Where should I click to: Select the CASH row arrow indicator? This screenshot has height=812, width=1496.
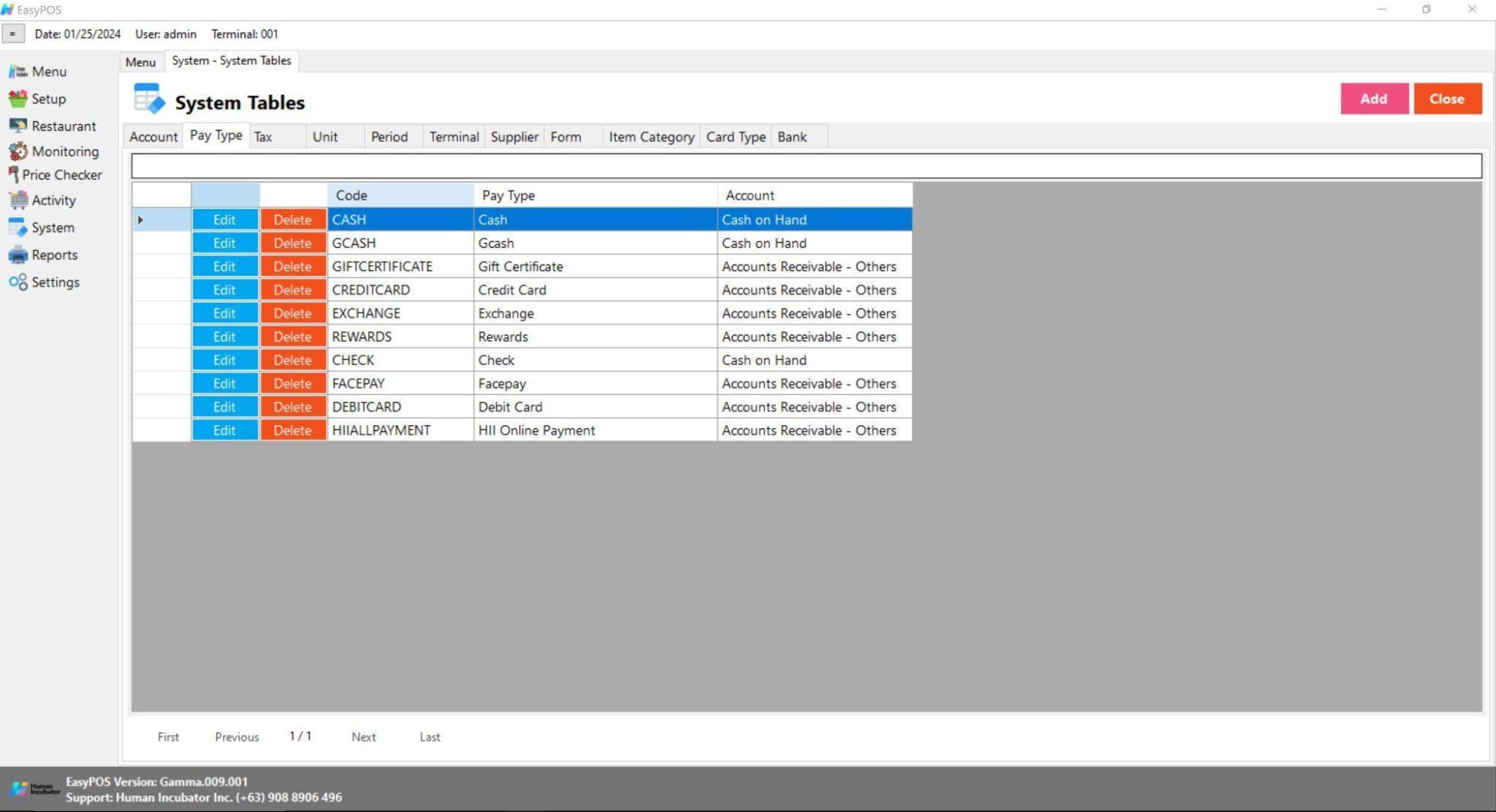pos(141,220)
